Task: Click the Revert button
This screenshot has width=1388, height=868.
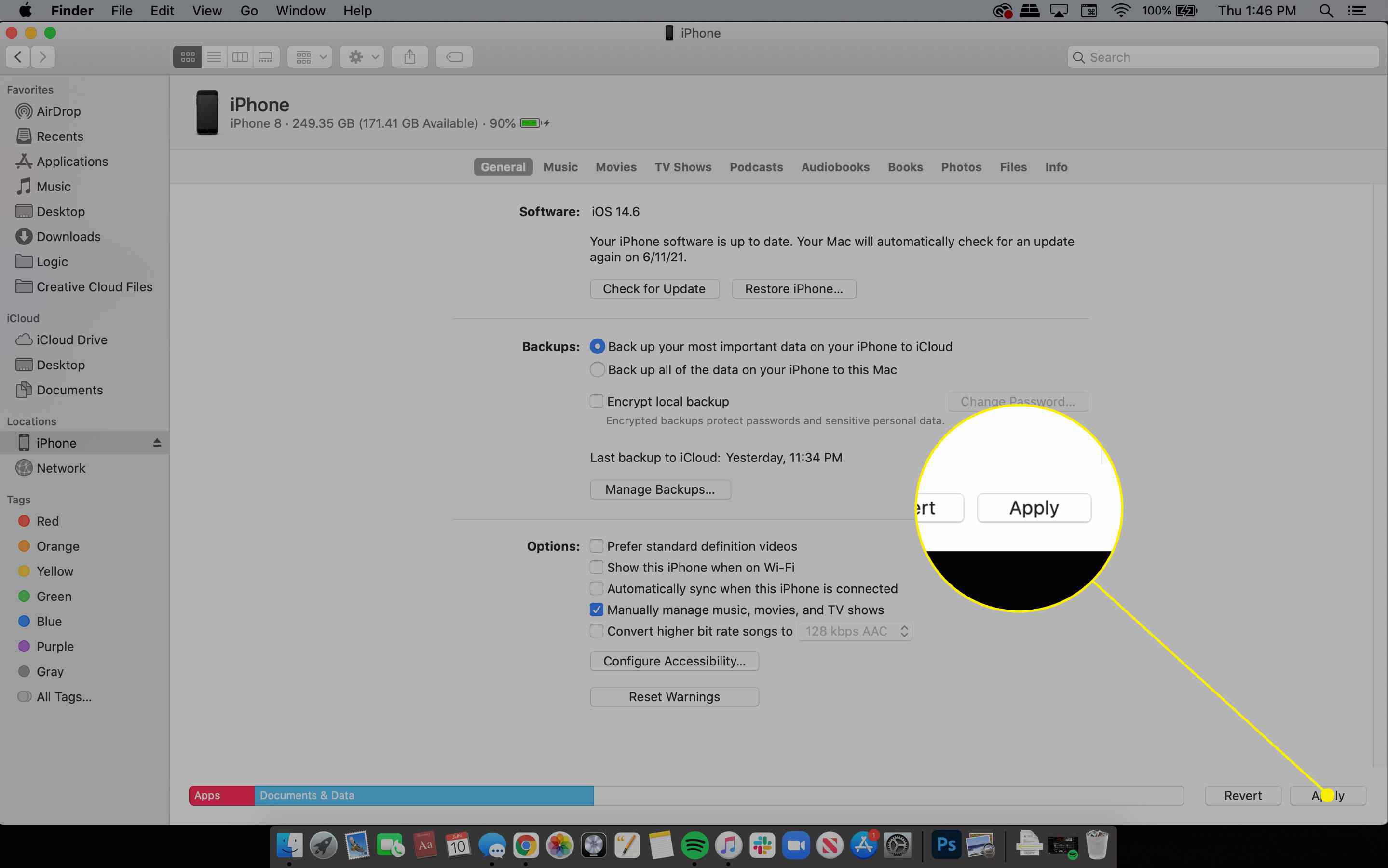Action: (x=1243, y=795)
